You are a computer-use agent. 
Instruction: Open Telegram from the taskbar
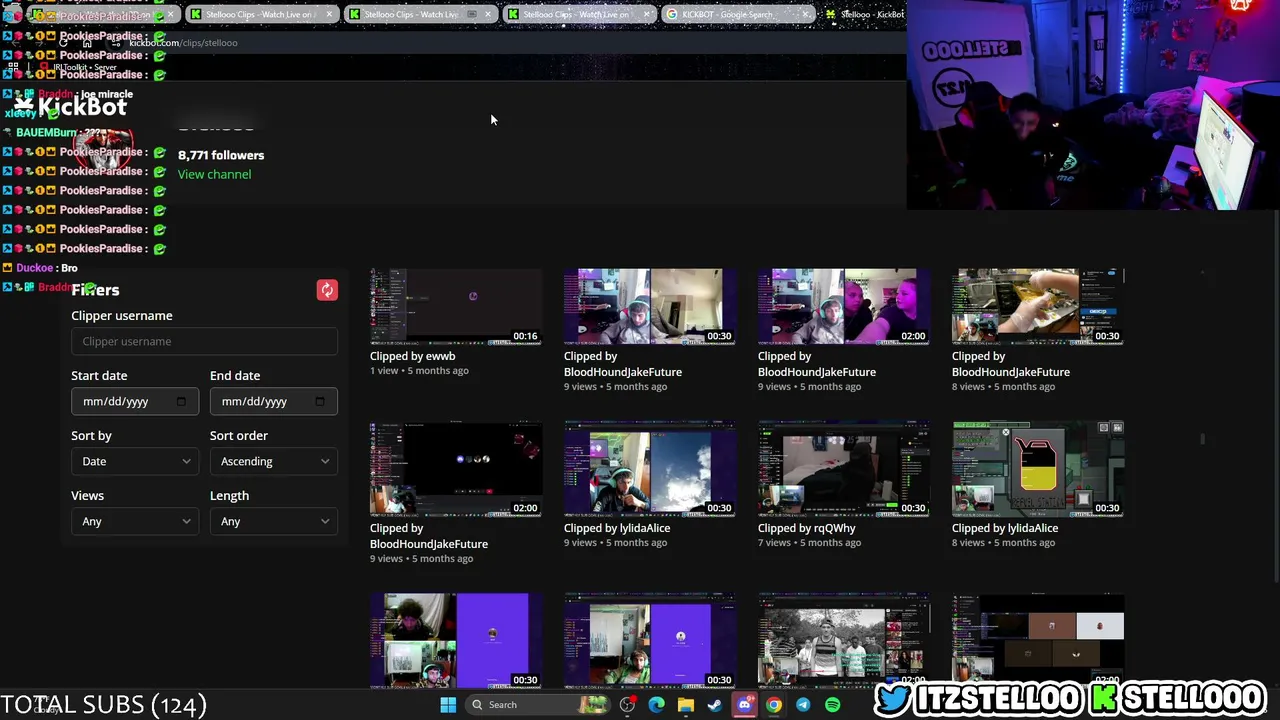(x=803, y=705)
